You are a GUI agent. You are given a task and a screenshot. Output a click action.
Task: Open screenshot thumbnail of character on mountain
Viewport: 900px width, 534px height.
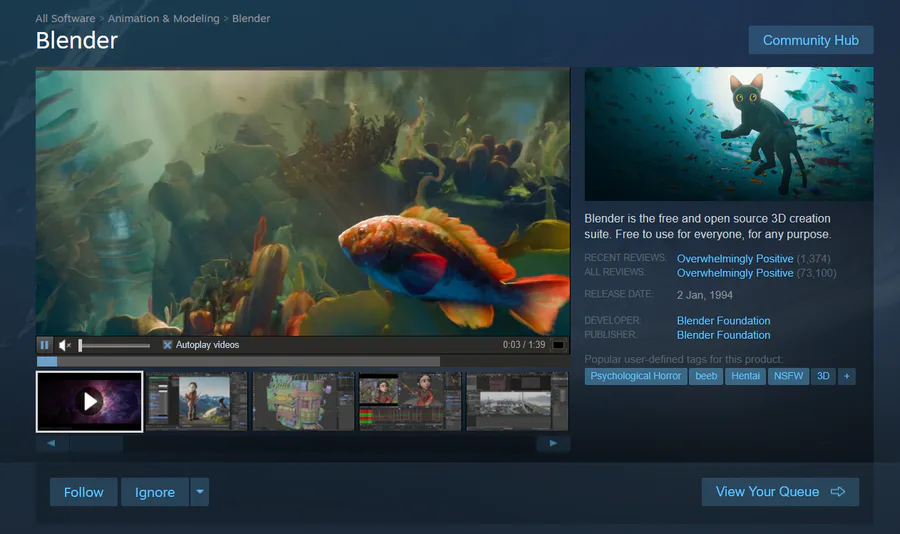[x=196, y=401]
